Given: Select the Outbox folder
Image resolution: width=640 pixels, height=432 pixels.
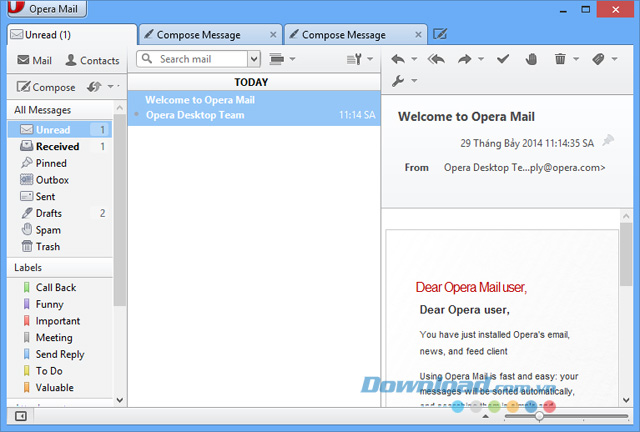Looking at the screenshot, I should point(60,180).
